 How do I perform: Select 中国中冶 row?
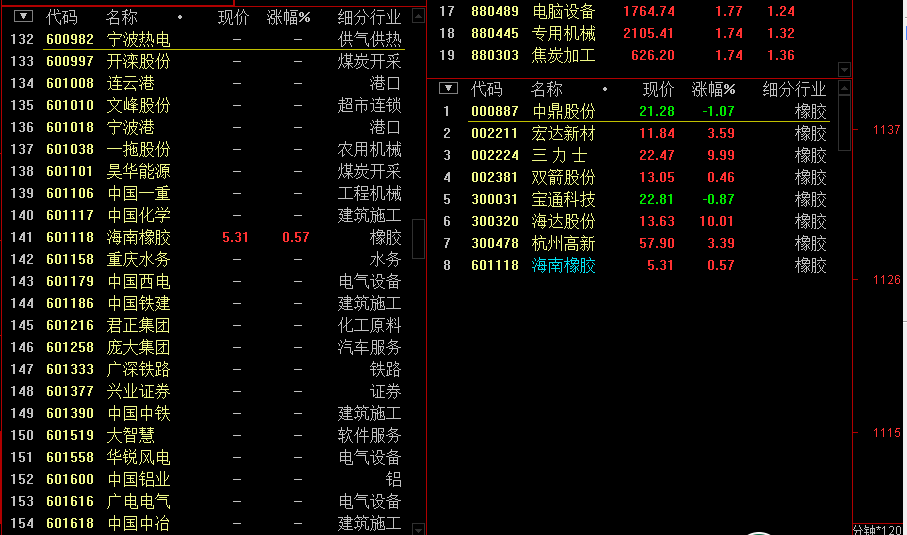[x=207, y=523]
